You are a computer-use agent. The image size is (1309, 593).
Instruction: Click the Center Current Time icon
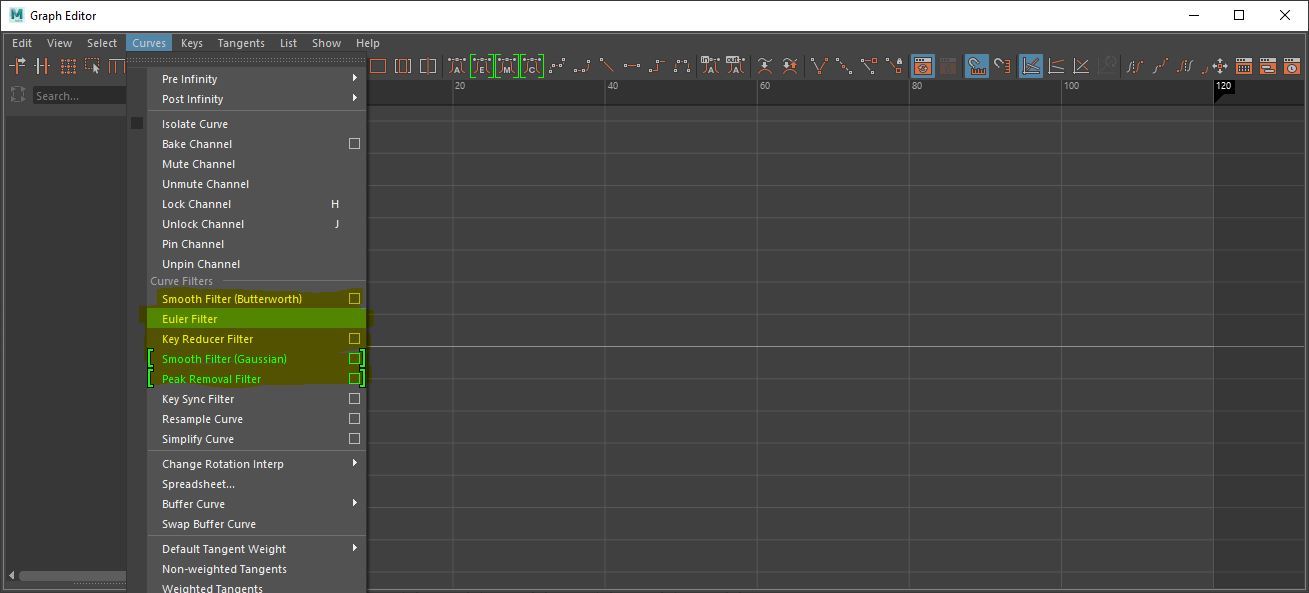(428, 66)
